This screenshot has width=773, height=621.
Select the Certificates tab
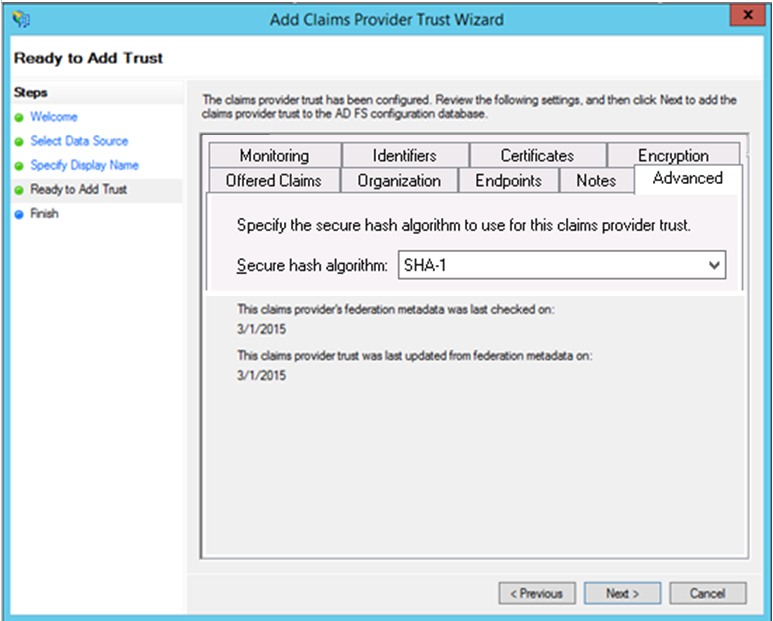tap(537, 156)
